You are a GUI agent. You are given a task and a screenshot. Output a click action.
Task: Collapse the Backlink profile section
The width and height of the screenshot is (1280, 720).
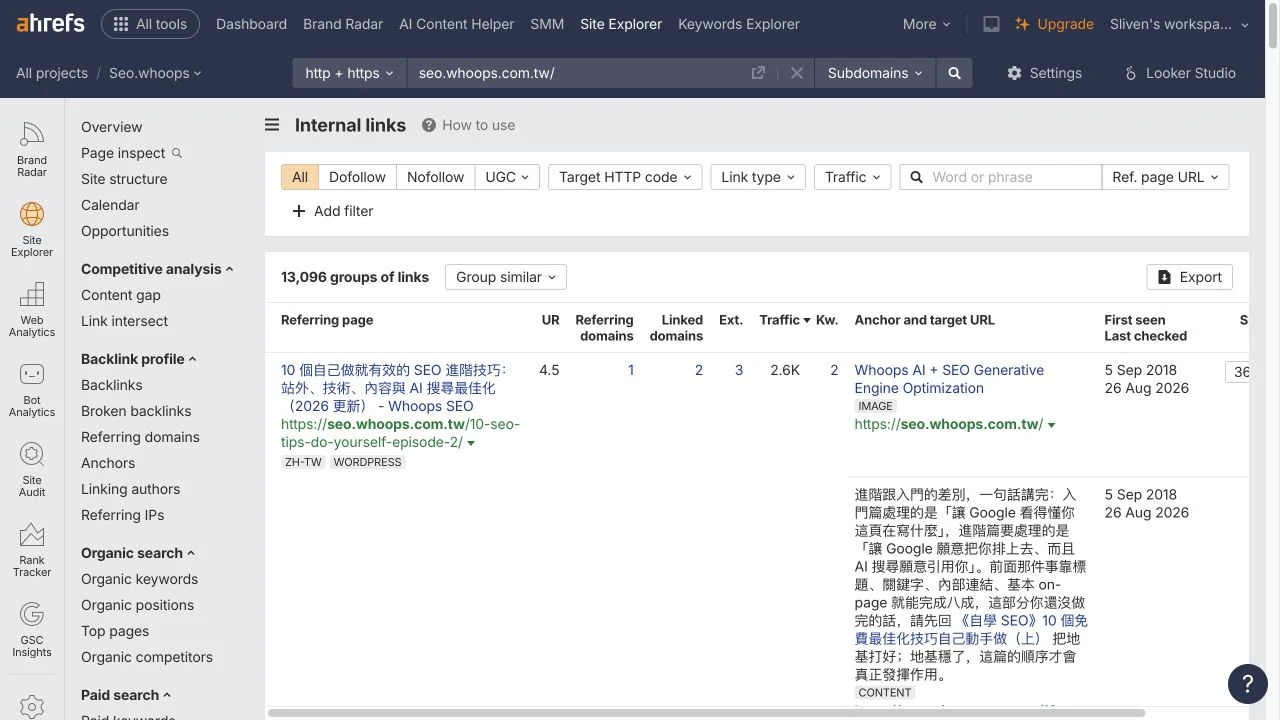click(x=138, y=359)
